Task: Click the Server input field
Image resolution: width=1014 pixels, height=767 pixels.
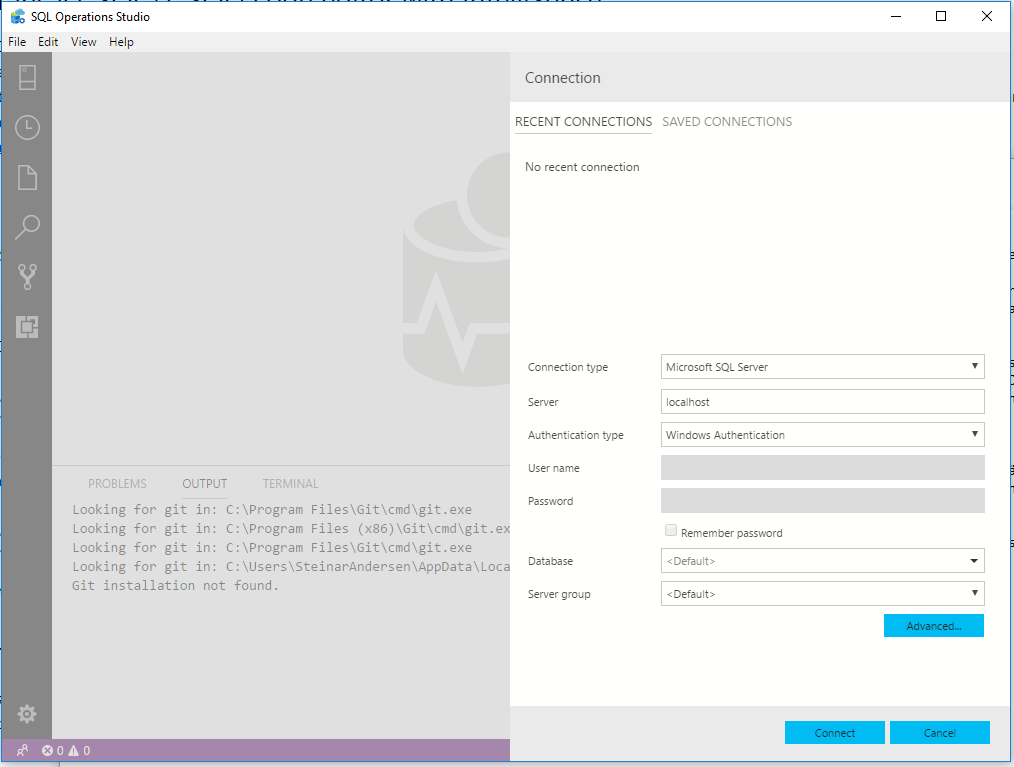Action: tap(823, 402)
